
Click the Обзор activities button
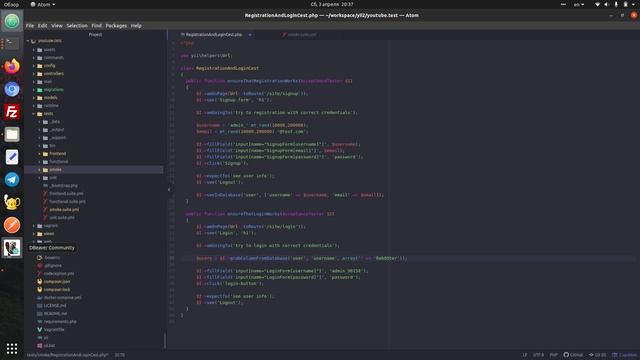11,4
